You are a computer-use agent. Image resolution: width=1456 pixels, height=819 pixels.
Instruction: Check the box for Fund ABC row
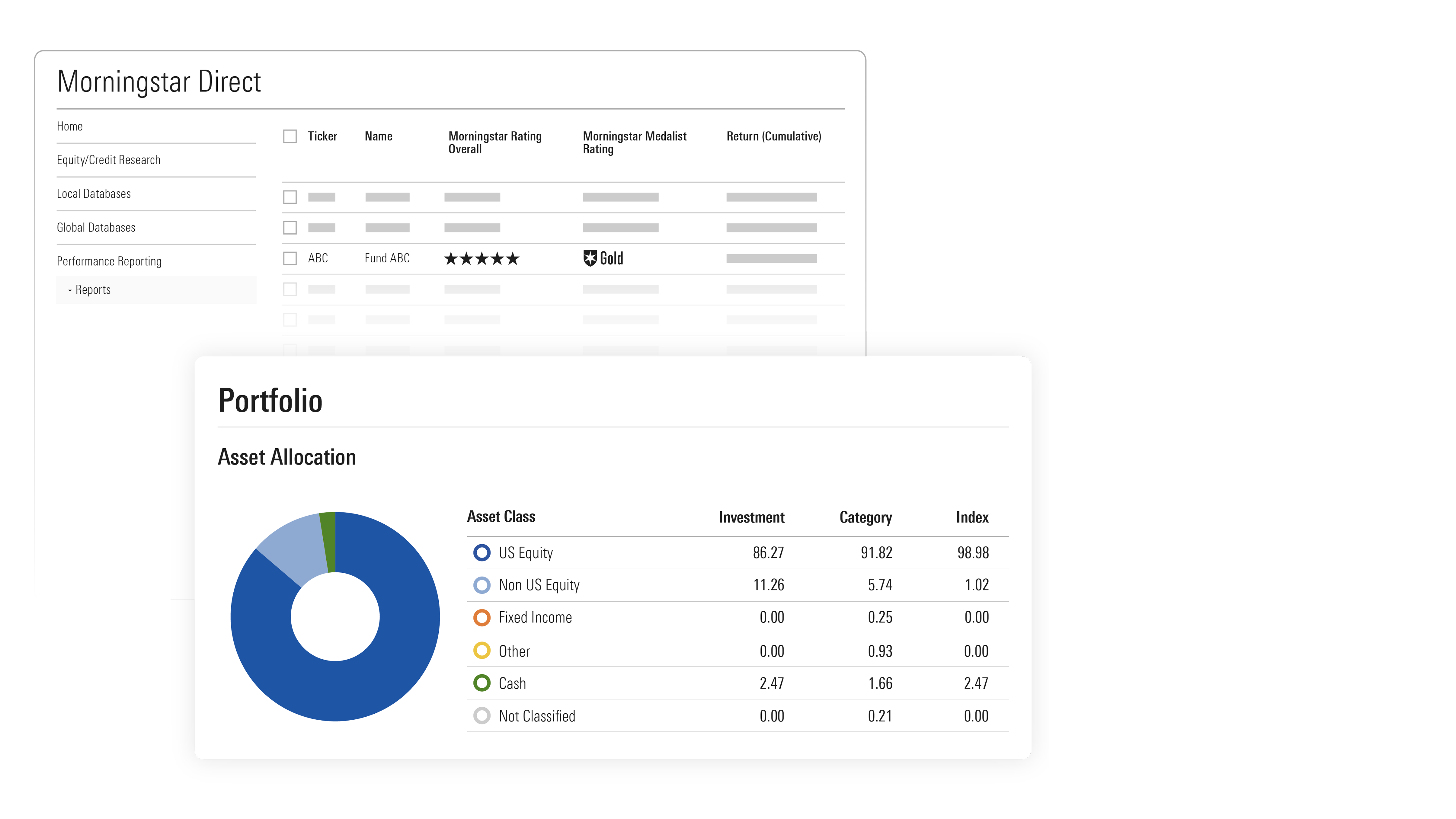[x=290, y=258]
